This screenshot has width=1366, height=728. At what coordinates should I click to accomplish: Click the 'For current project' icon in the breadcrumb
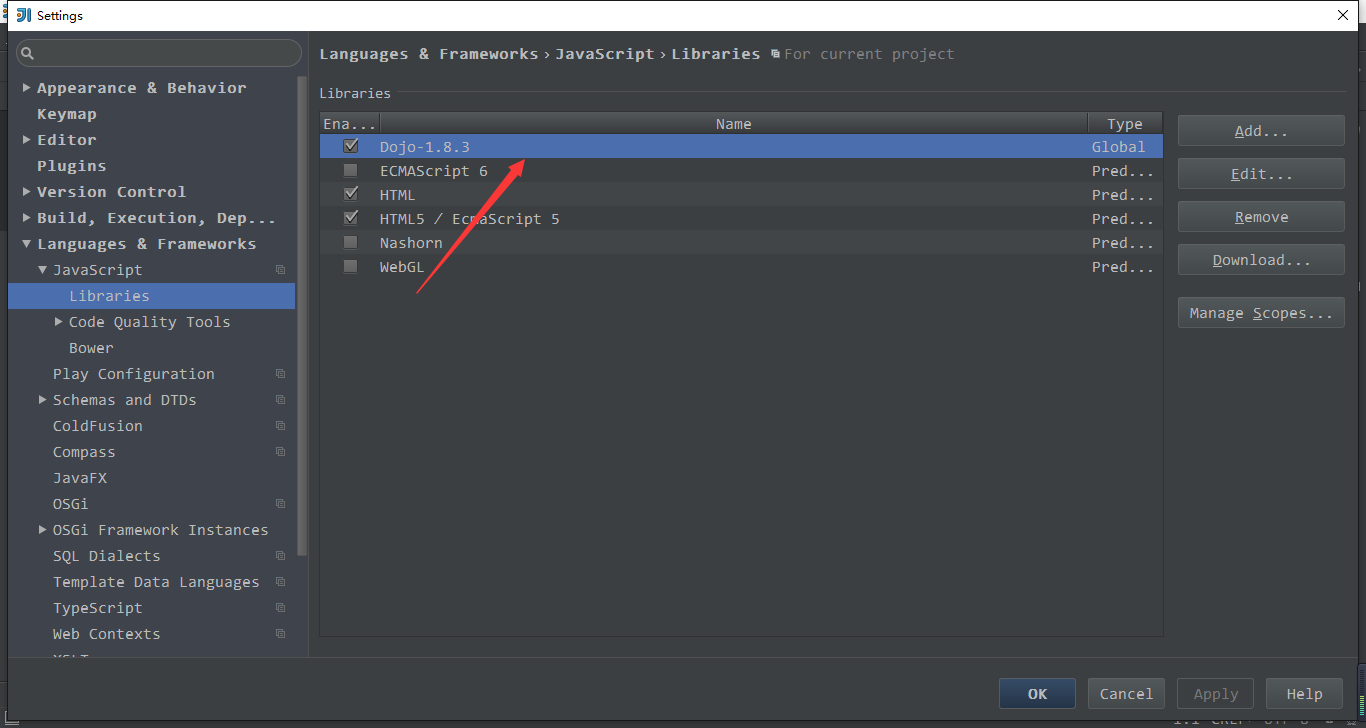pos(775,54)
